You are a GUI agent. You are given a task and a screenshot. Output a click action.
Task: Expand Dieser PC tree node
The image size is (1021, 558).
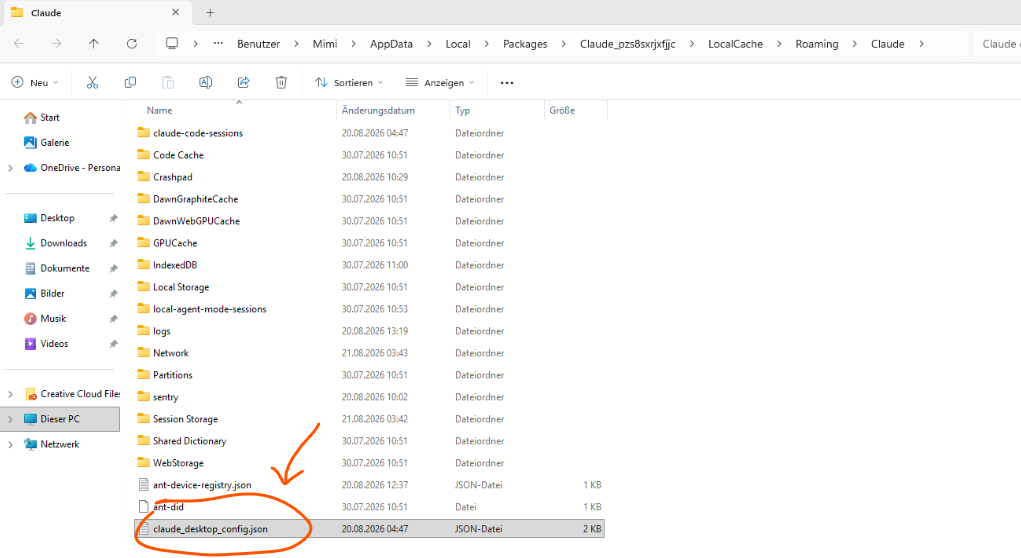10,419
